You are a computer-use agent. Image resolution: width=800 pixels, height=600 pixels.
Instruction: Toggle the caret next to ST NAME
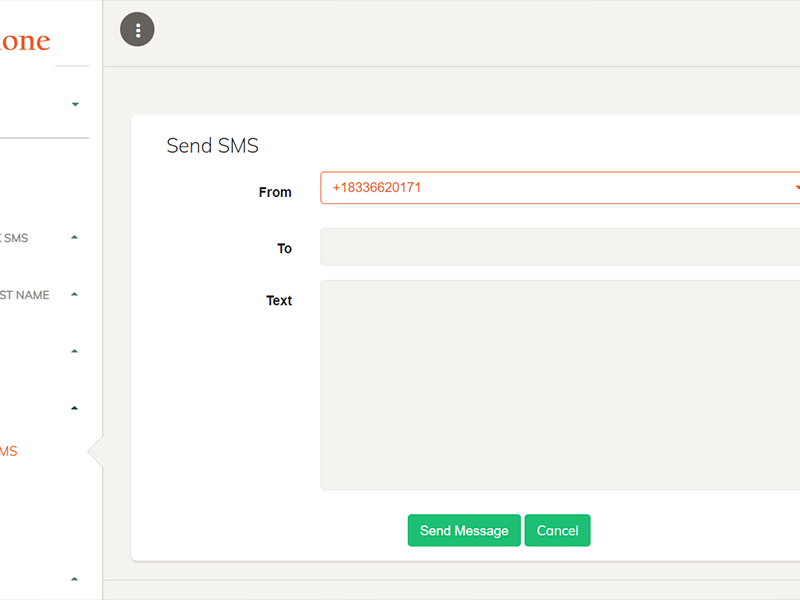pyautogui.click(x=75, y=295)
